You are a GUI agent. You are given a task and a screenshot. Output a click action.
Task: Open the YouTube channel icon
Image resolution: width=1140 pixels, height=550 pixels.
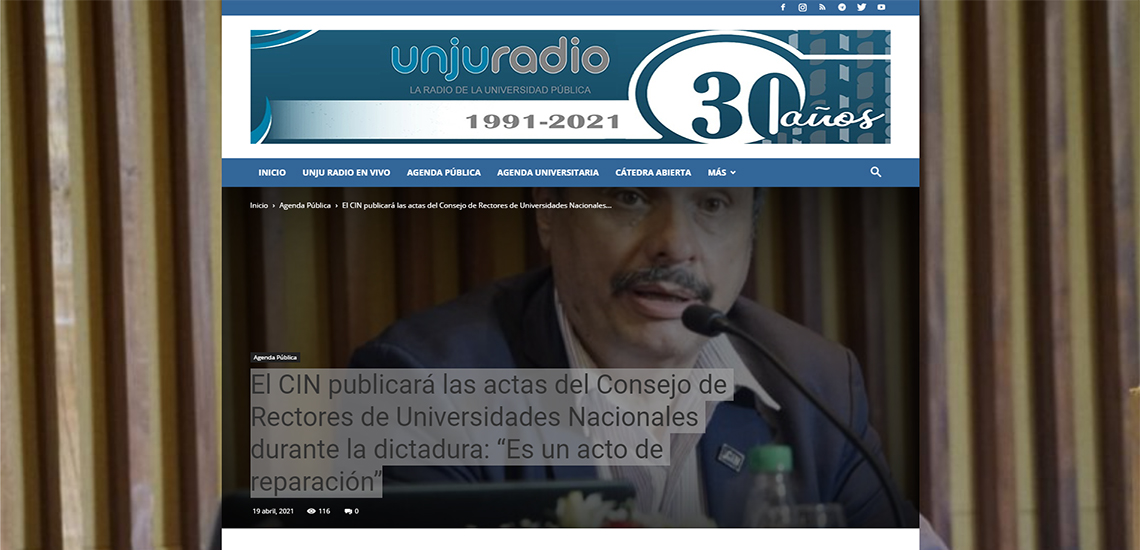(x=881, y=7)
